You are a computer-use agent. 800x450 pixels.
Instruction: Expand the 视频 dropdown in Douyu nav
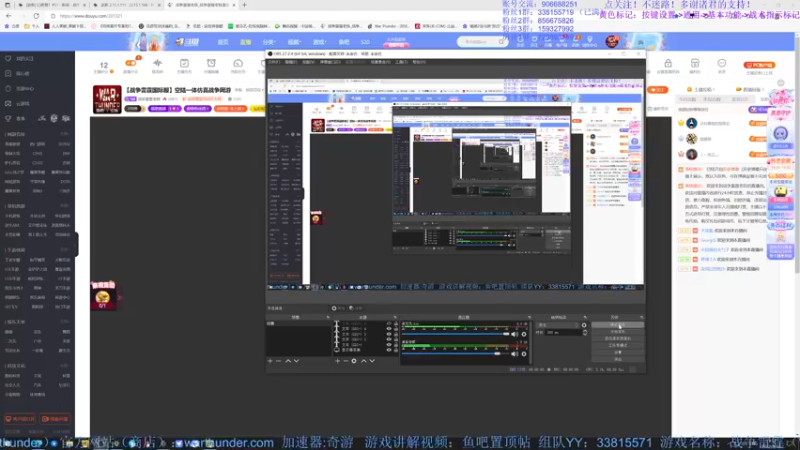[x=294, y=42]
